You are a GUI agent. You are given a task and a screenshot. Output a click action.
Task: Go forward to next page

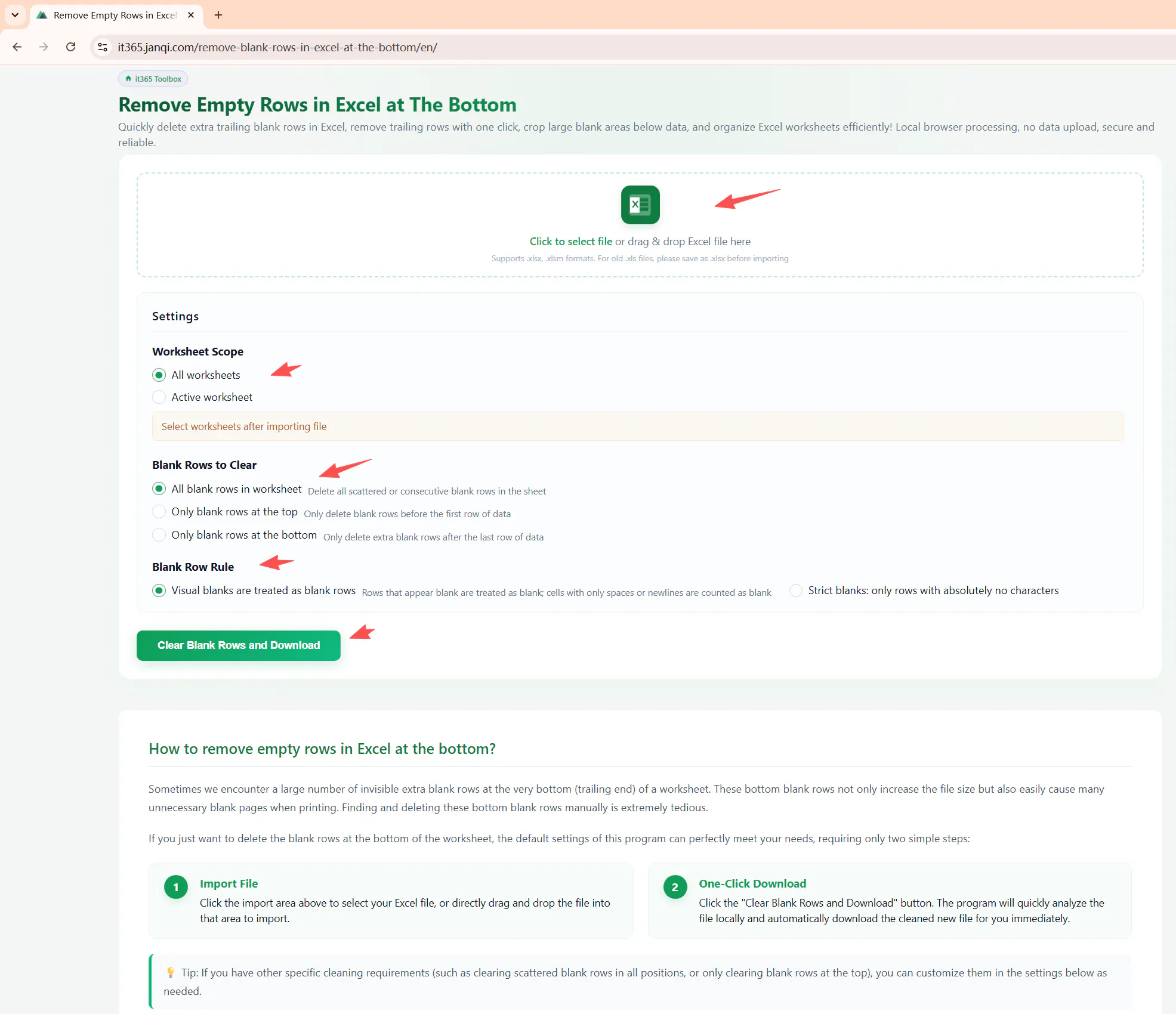pos(44,47)
